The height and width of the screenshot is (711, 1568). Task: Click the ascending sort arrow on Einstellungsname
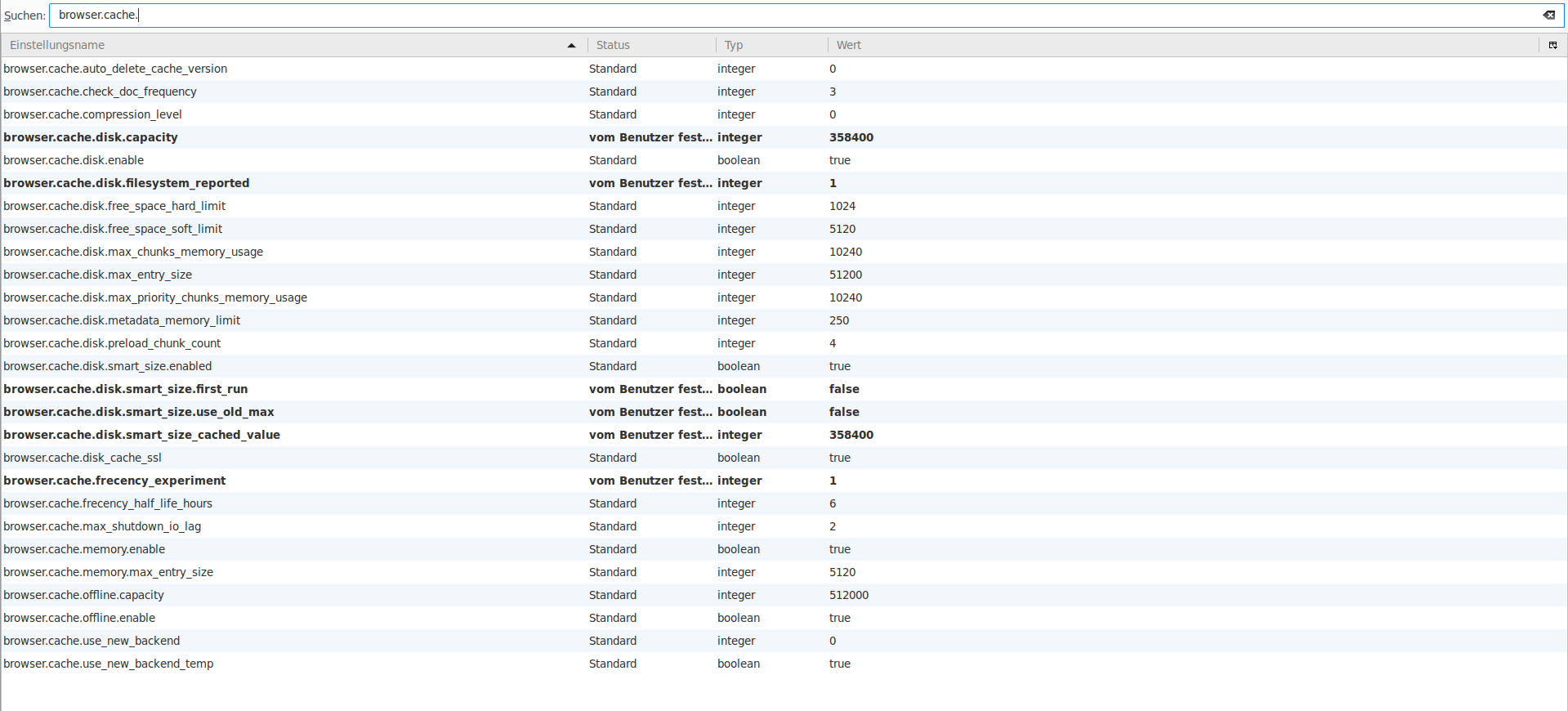tap(571, 46)
